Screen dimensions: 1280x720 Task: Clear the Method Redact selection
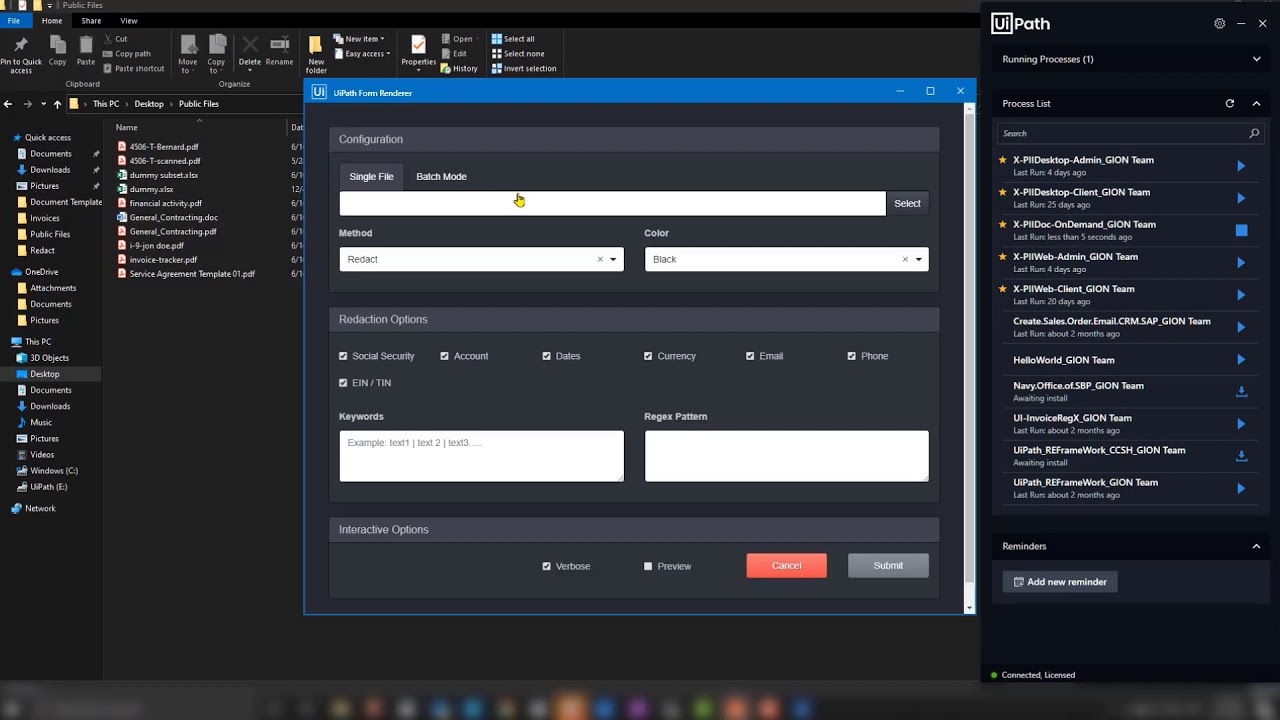point(600,260)
